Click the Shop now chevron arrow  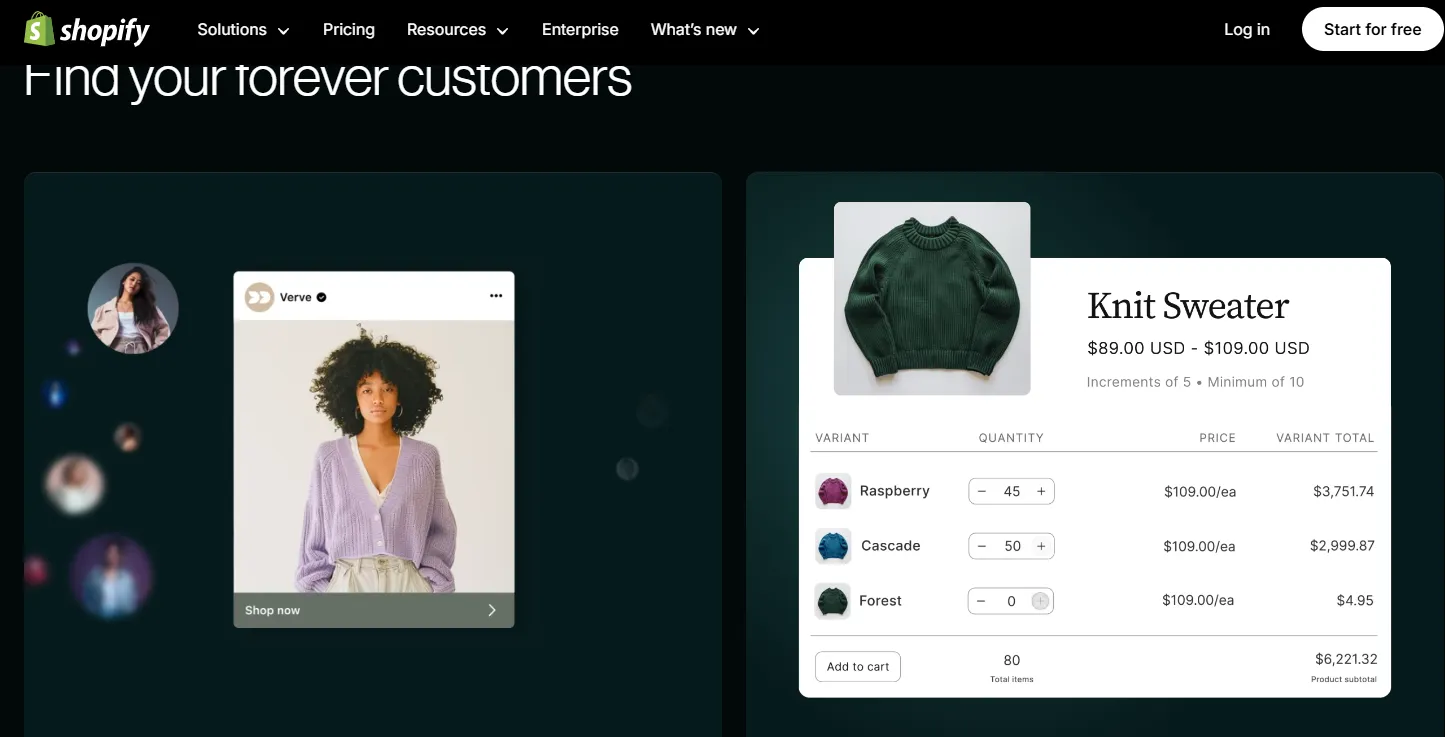pos(491,609)
